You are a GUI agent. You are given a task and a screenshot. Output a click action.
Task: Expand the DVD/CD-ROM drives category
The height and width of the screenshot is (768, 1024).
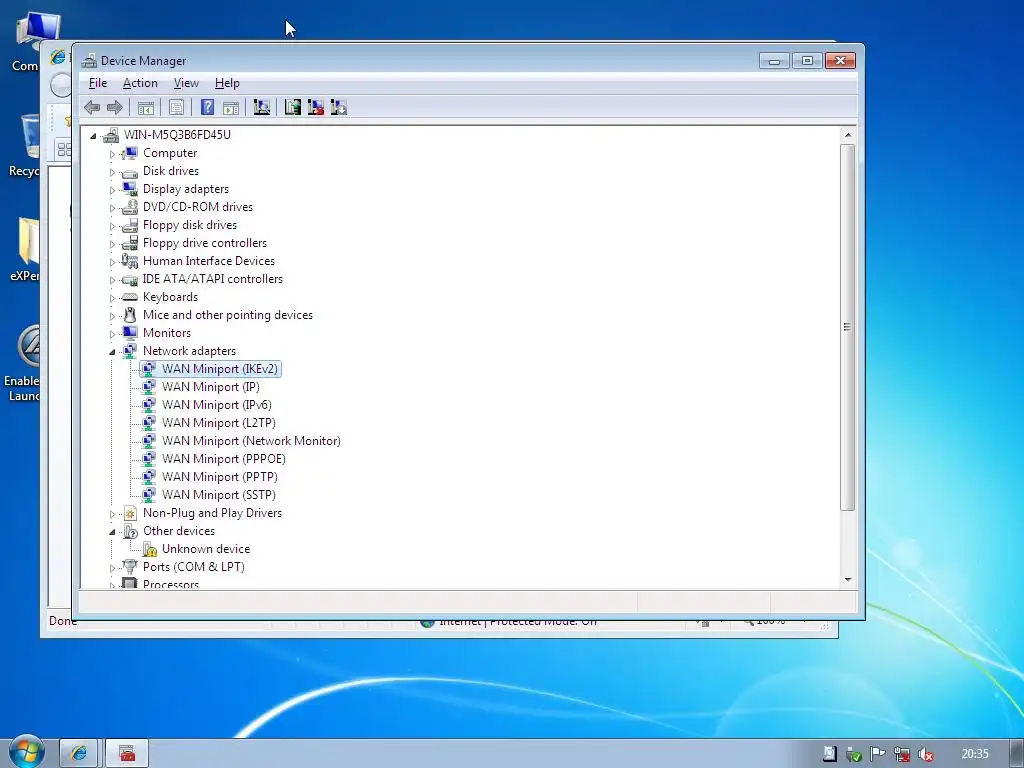pyautogui.click(x=112, y=208)
